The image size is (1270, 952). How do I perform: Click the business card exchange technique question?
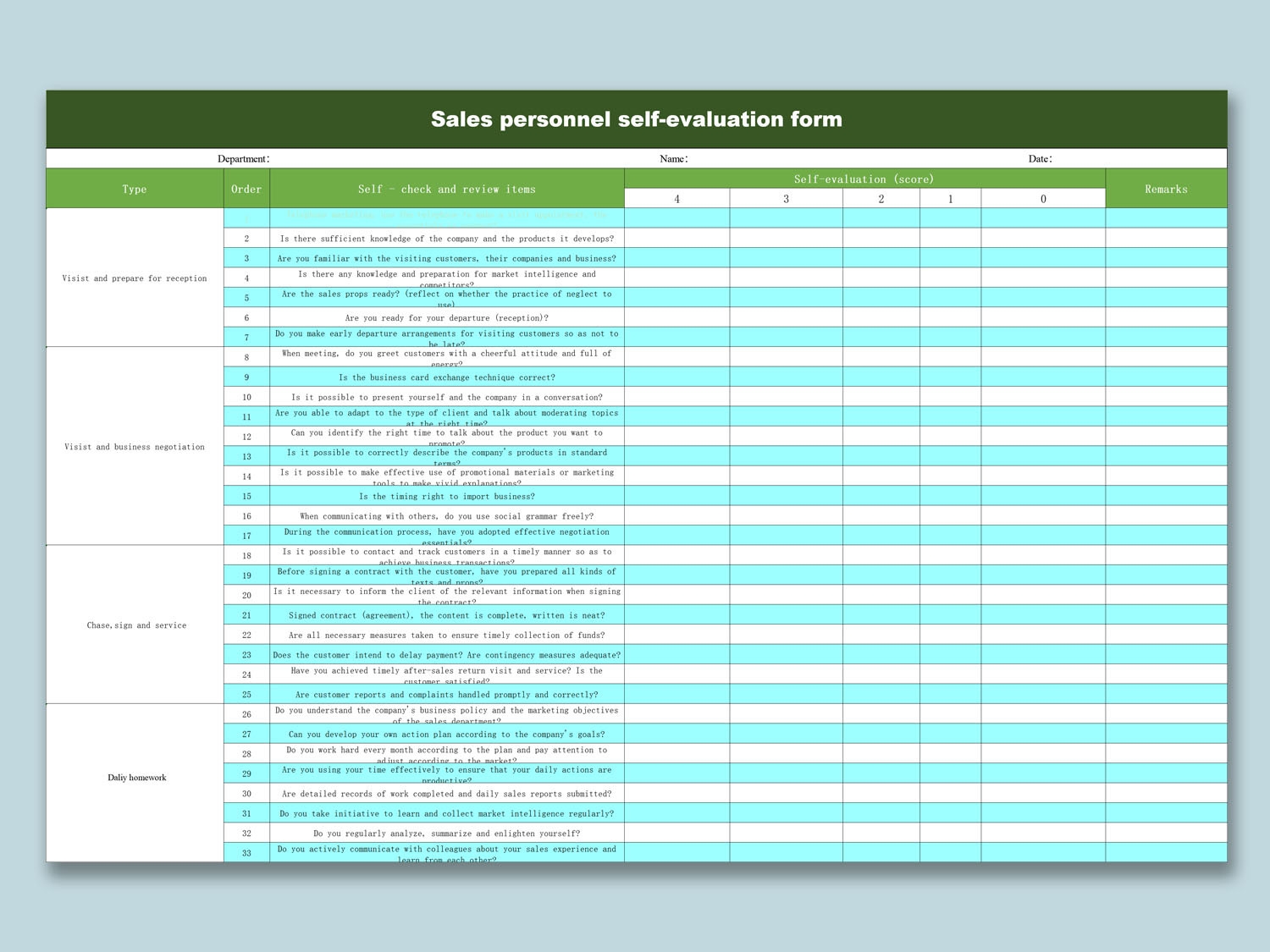pos(448,377)
